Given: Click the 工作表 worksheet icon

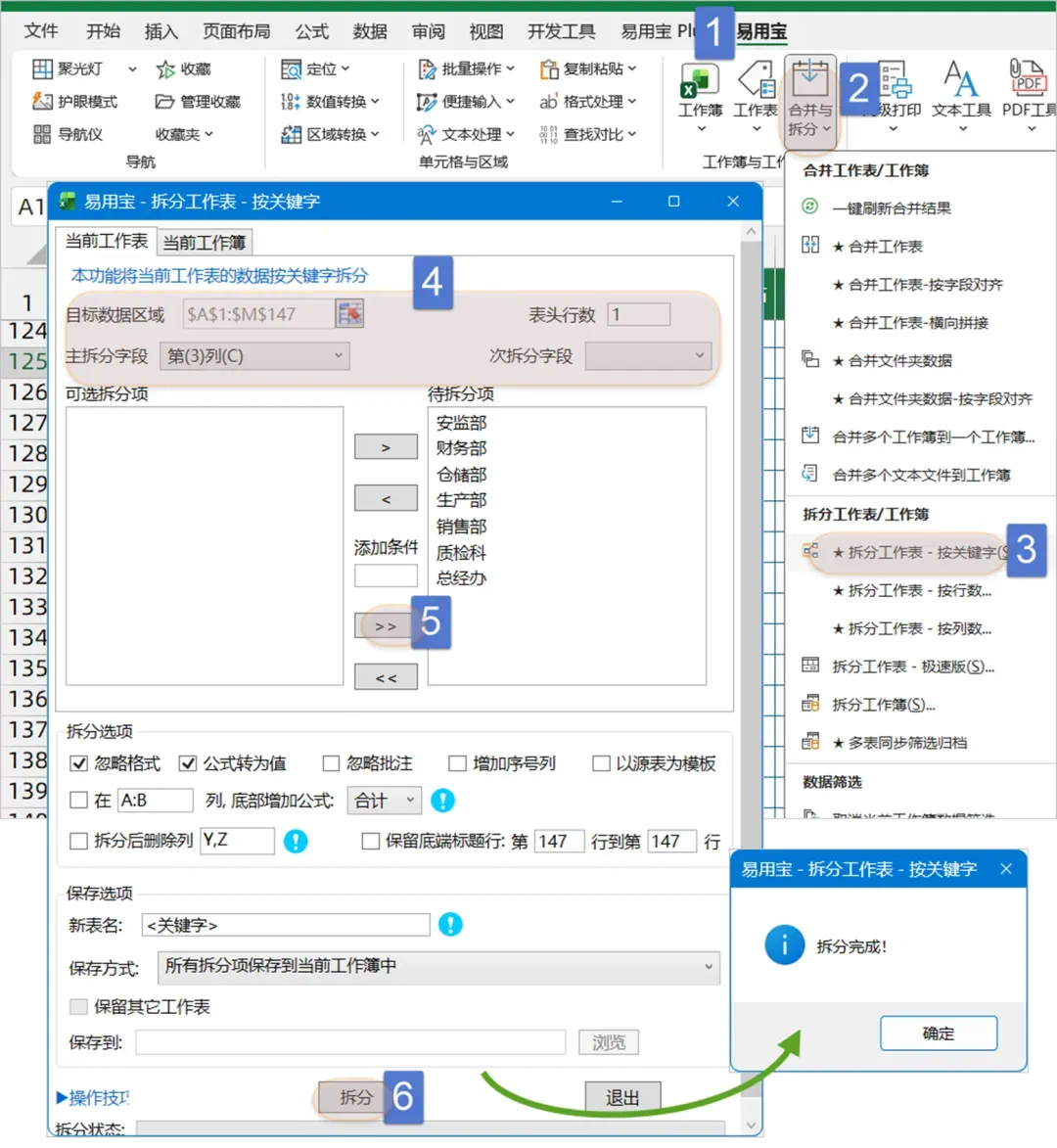Looking at the screenshot, I should tap(757, 80).
